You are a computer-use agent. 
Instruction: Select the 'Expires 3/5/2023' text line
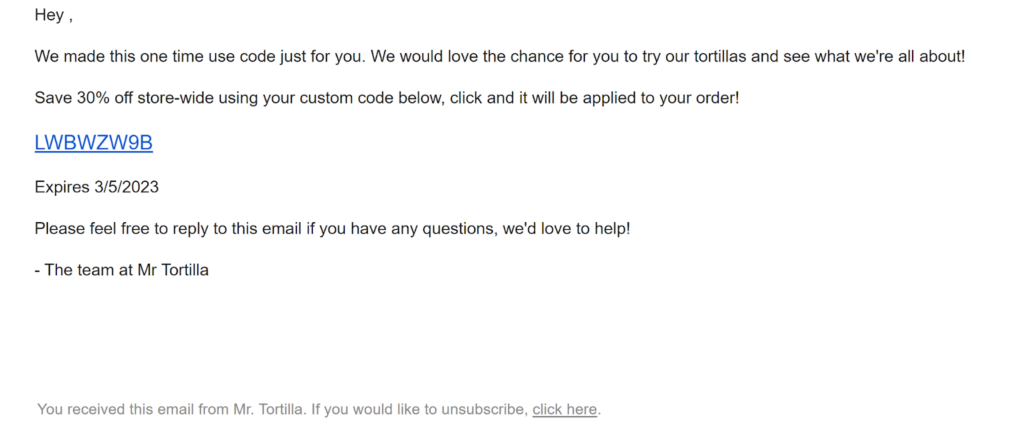click(97, 187)
